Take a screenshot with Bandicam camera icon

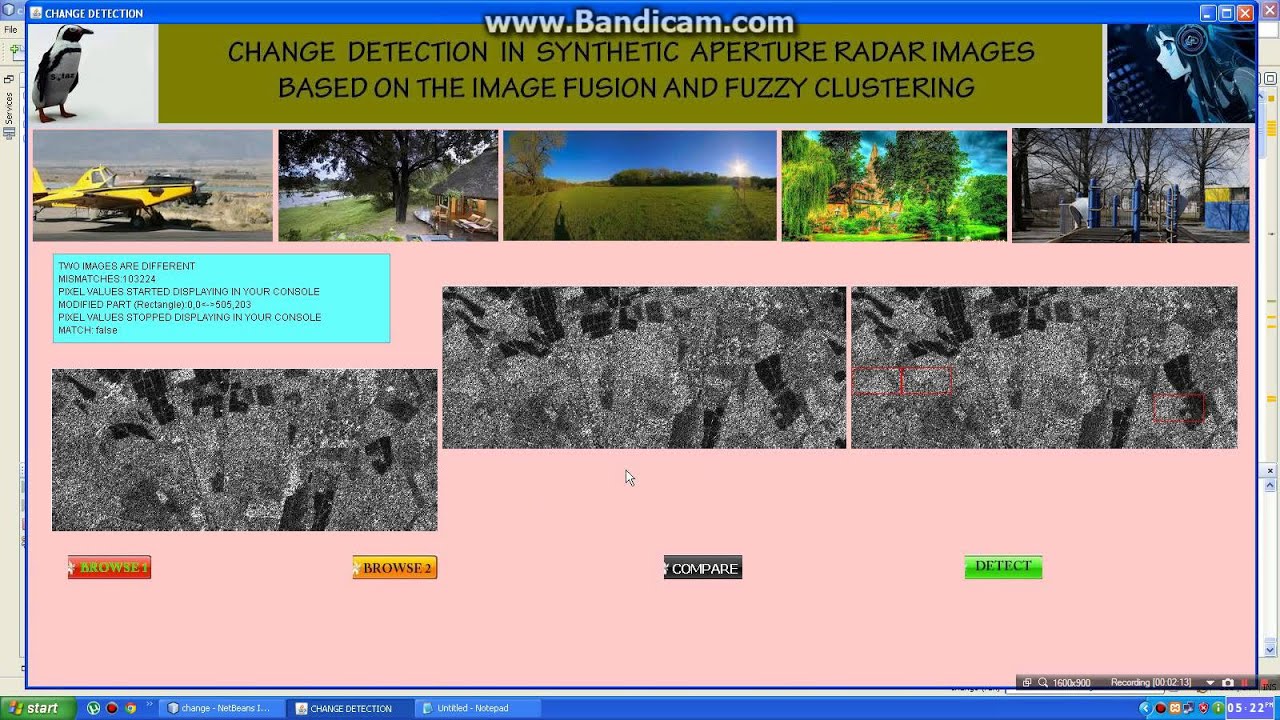coord(1228,683)
